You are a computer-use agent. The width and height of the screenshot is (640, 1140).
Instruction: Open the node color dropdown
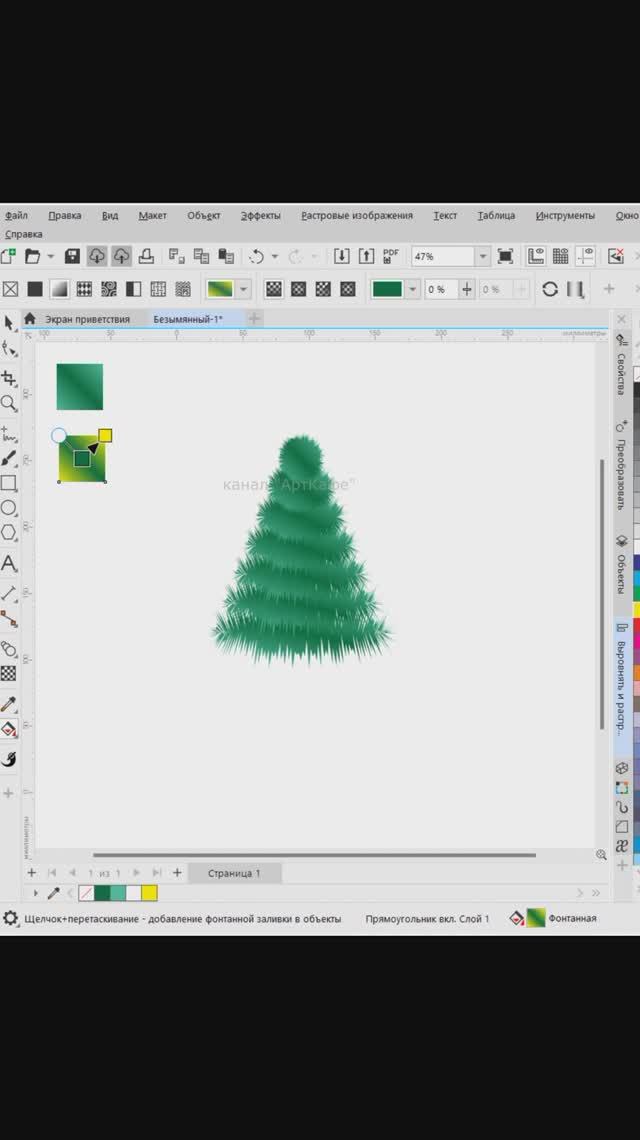[x=412, y=289]
